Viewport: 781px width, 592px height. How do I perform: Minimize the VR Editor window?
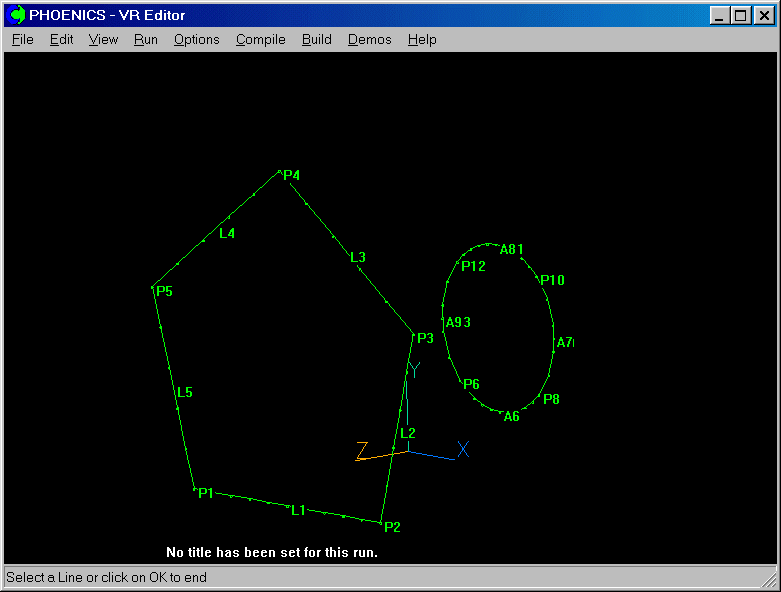(719, 15)
